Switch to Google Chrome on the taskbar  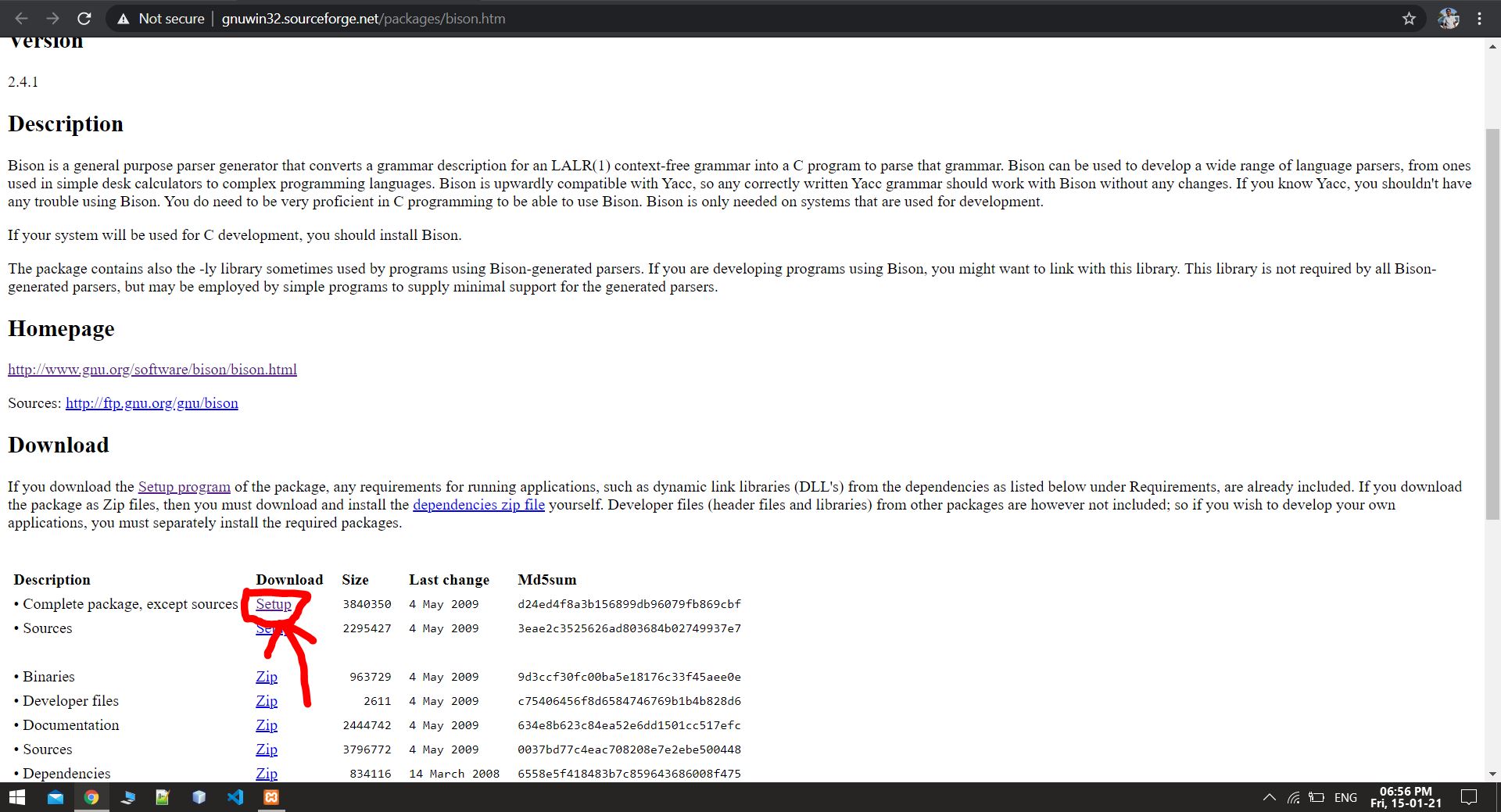click(91, 797)
